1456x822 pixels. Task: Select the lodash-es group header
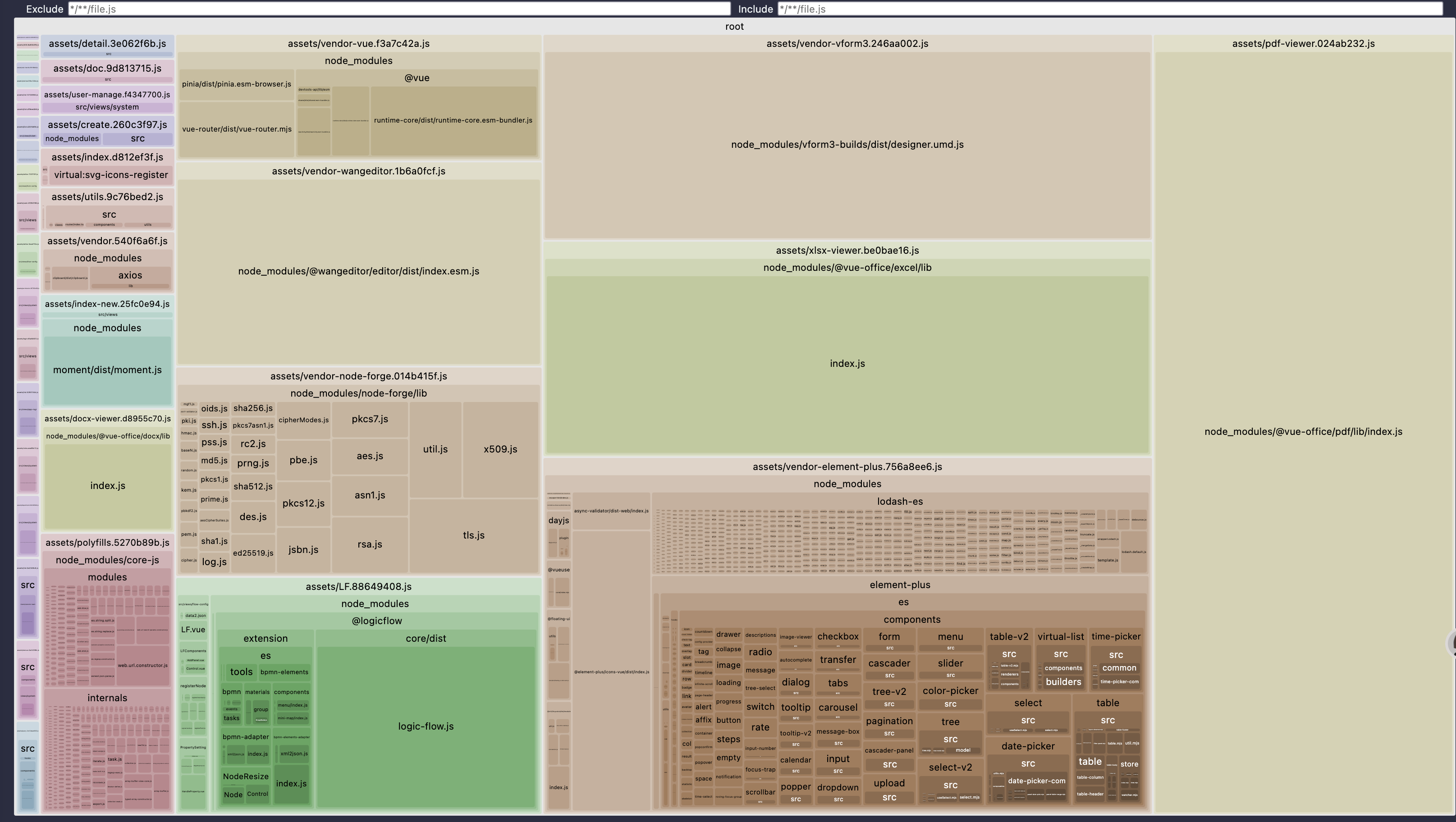[899, 501]
